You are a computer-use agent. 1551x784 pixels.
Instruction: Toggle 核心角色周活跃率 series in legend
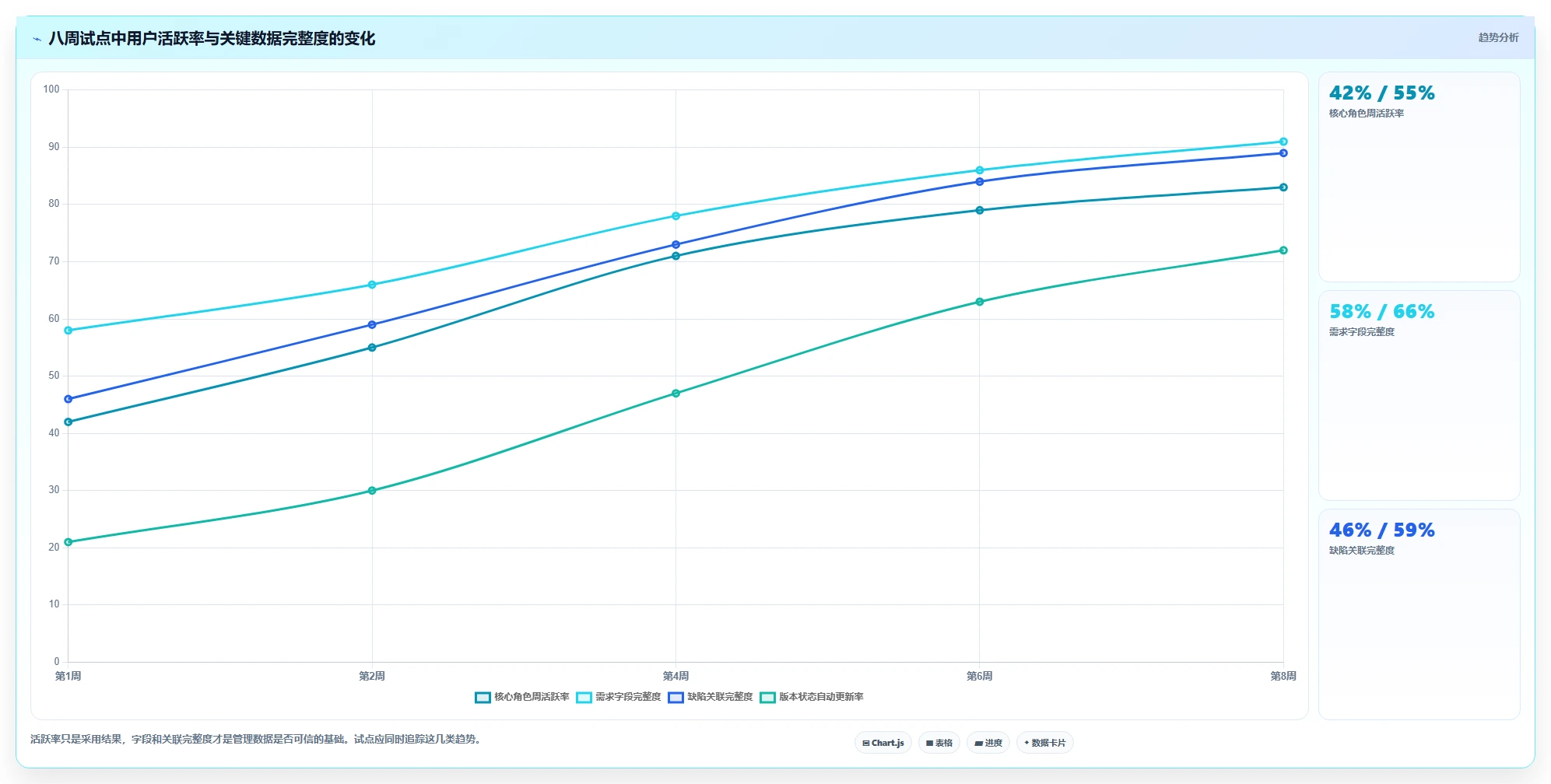(522, 697)
